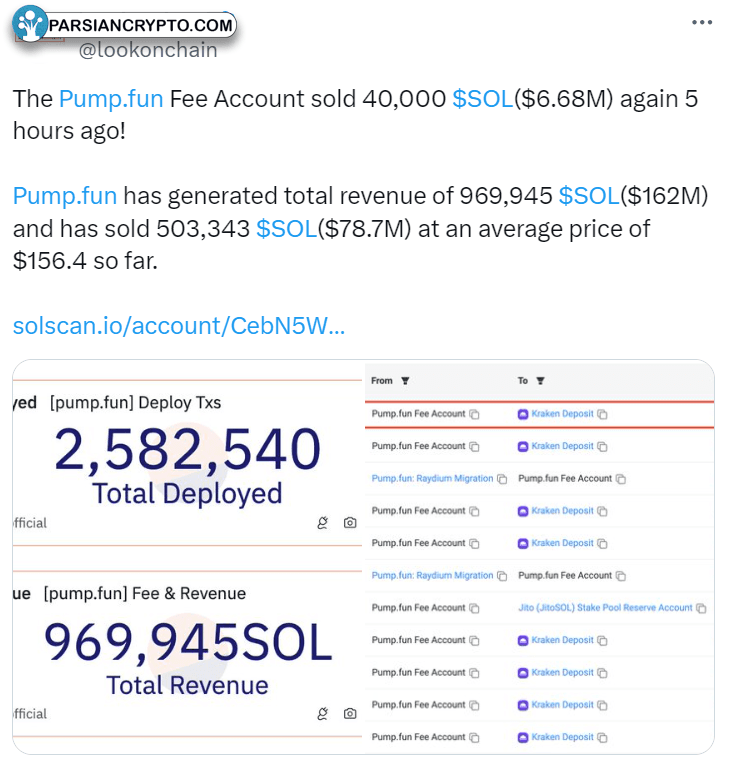Click the From column filter icon
This screenshot has height=770, width=736.
405,381
